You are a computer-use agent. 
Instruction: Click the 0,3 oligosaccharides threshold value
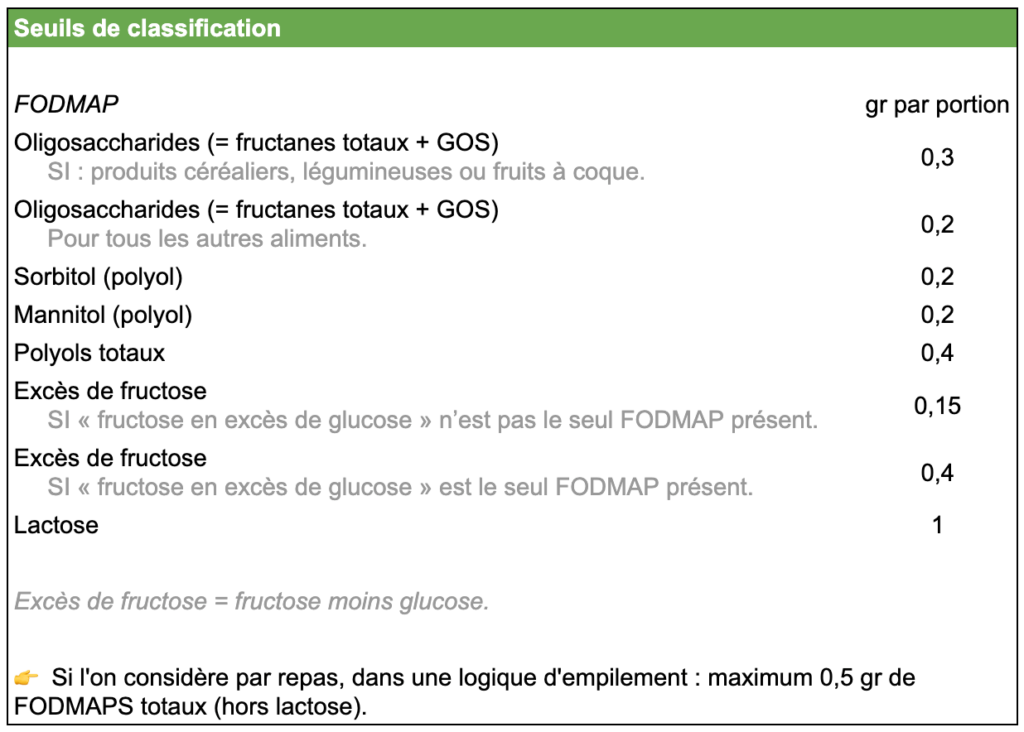pos(937,157)
